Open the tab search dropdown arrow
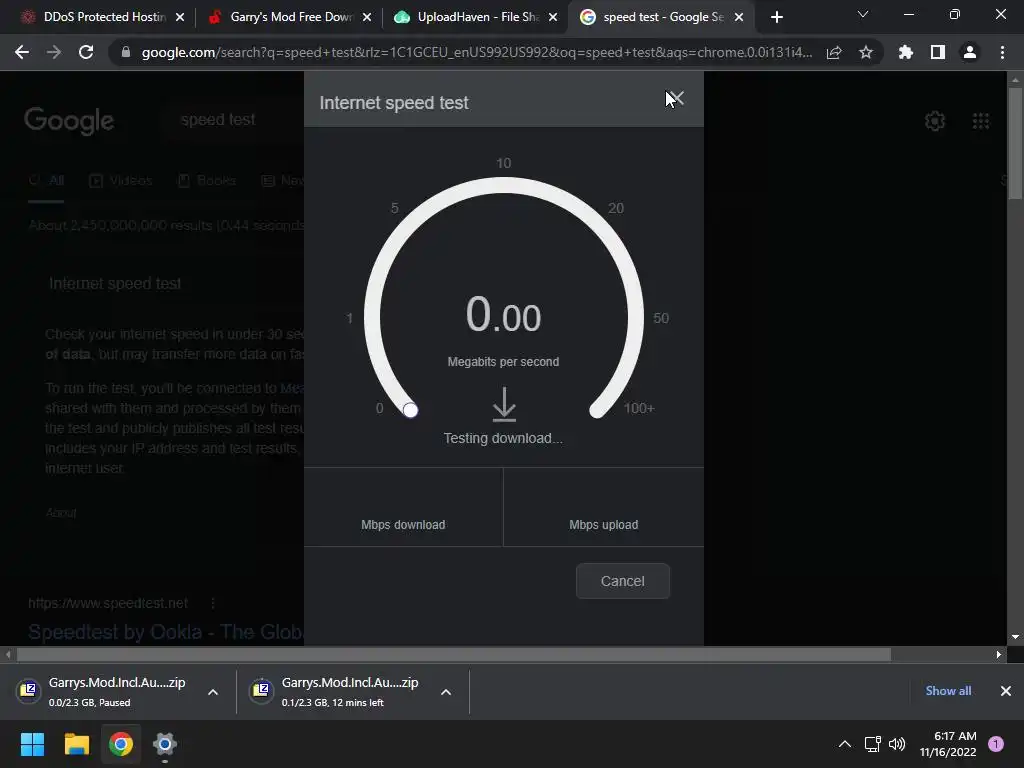1024x768 pixels. coord(863,14)
